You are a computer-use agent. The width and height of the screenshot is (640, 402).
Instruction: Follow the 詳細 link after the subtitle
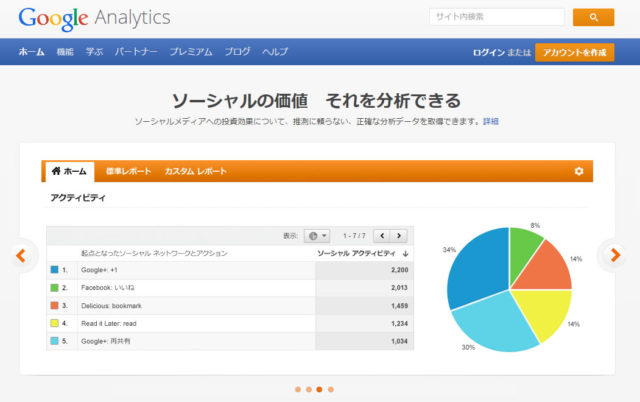(x=491, y=121)
